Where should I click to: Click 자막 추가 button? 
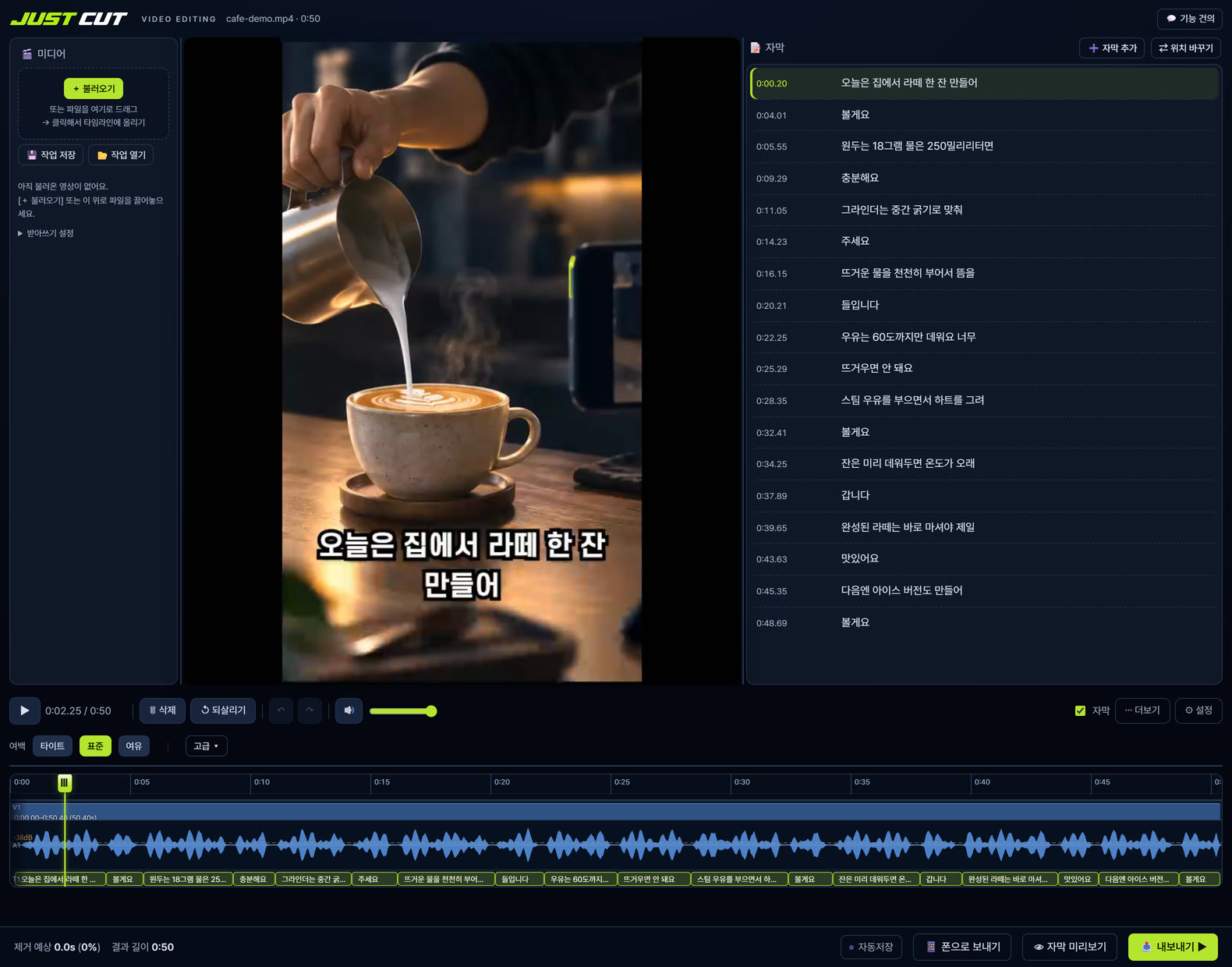click(x=1112, y=48)
